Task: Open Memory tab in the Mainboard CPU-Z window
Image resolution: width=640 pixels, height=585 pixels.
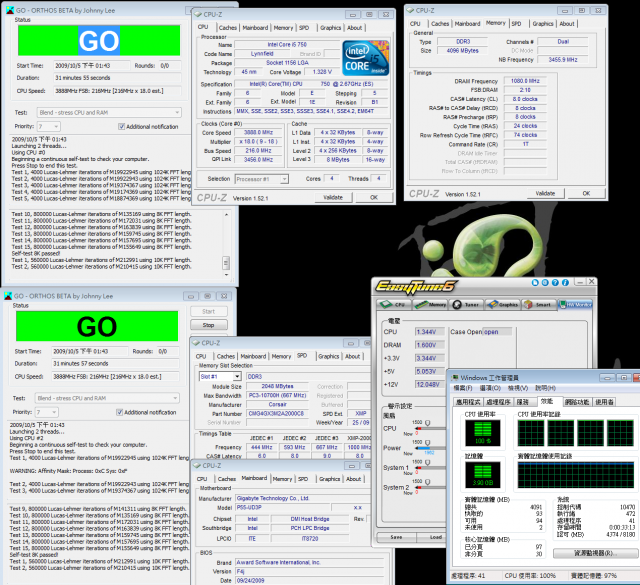Action: pyautogui.click(x=282, y=479)
